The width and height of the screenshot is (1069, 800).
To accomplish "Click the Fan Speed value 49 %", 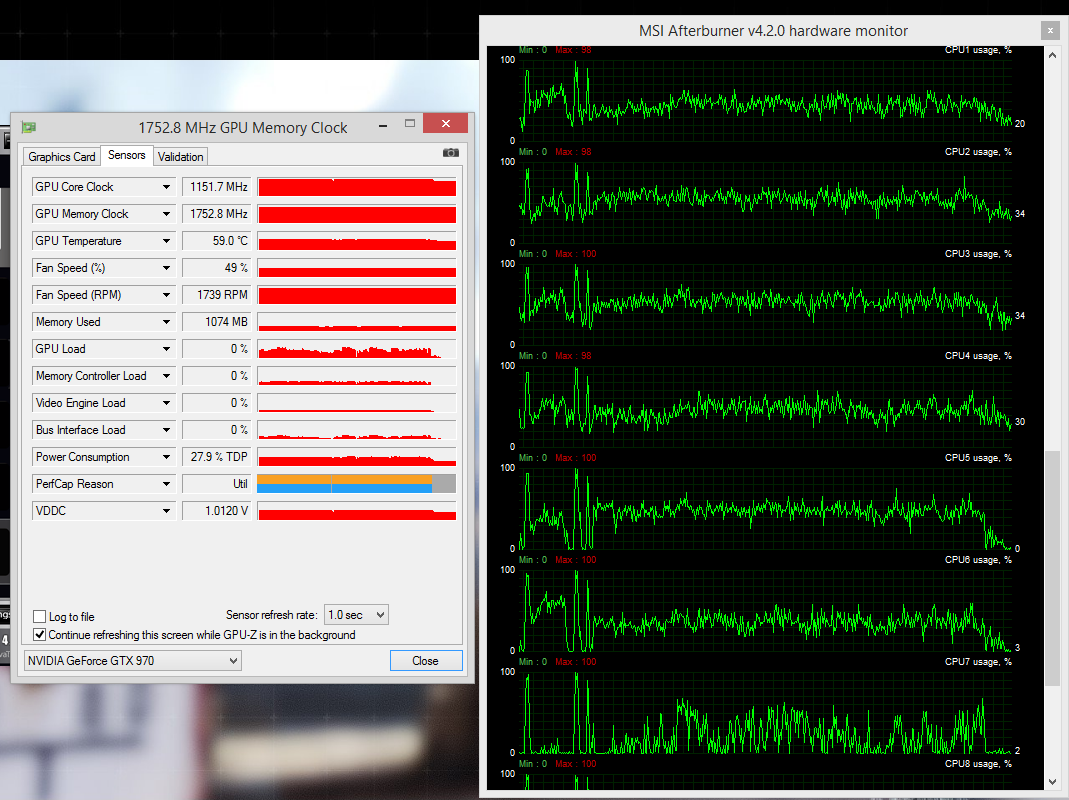I will coord(216,268).
